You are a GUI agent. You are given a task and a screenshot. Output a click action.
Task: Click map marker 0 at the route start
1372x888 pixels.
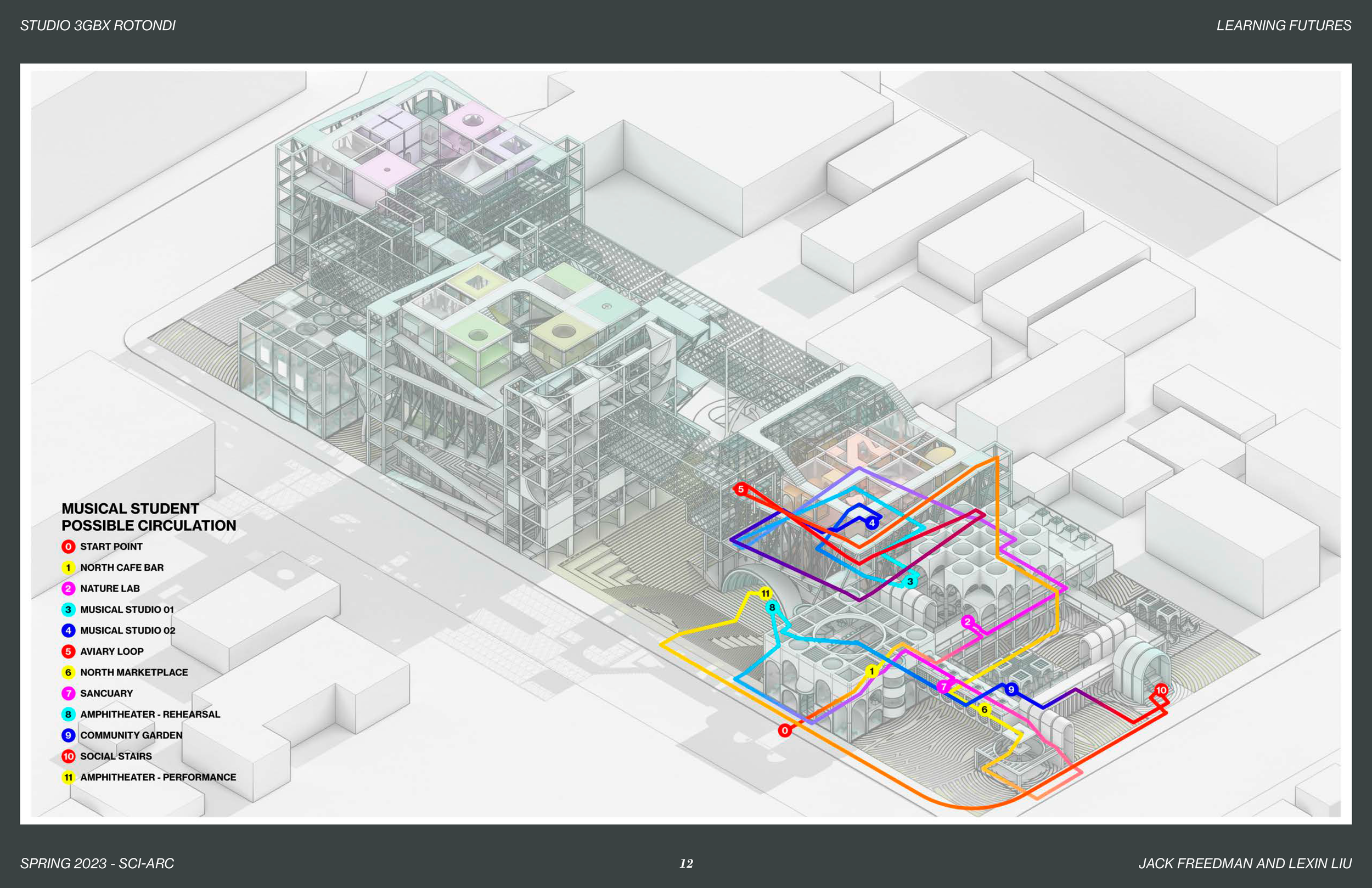[x=785, y=730]
